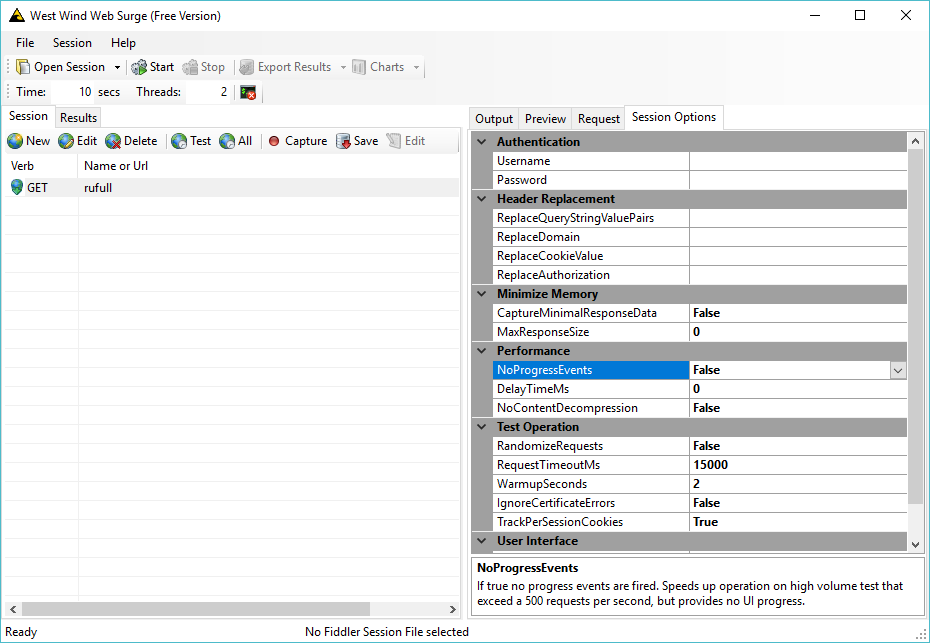Edit the selected request with globe Edit
The width and height of the screenshot is (930, 643).
click(x=78, y=141)
